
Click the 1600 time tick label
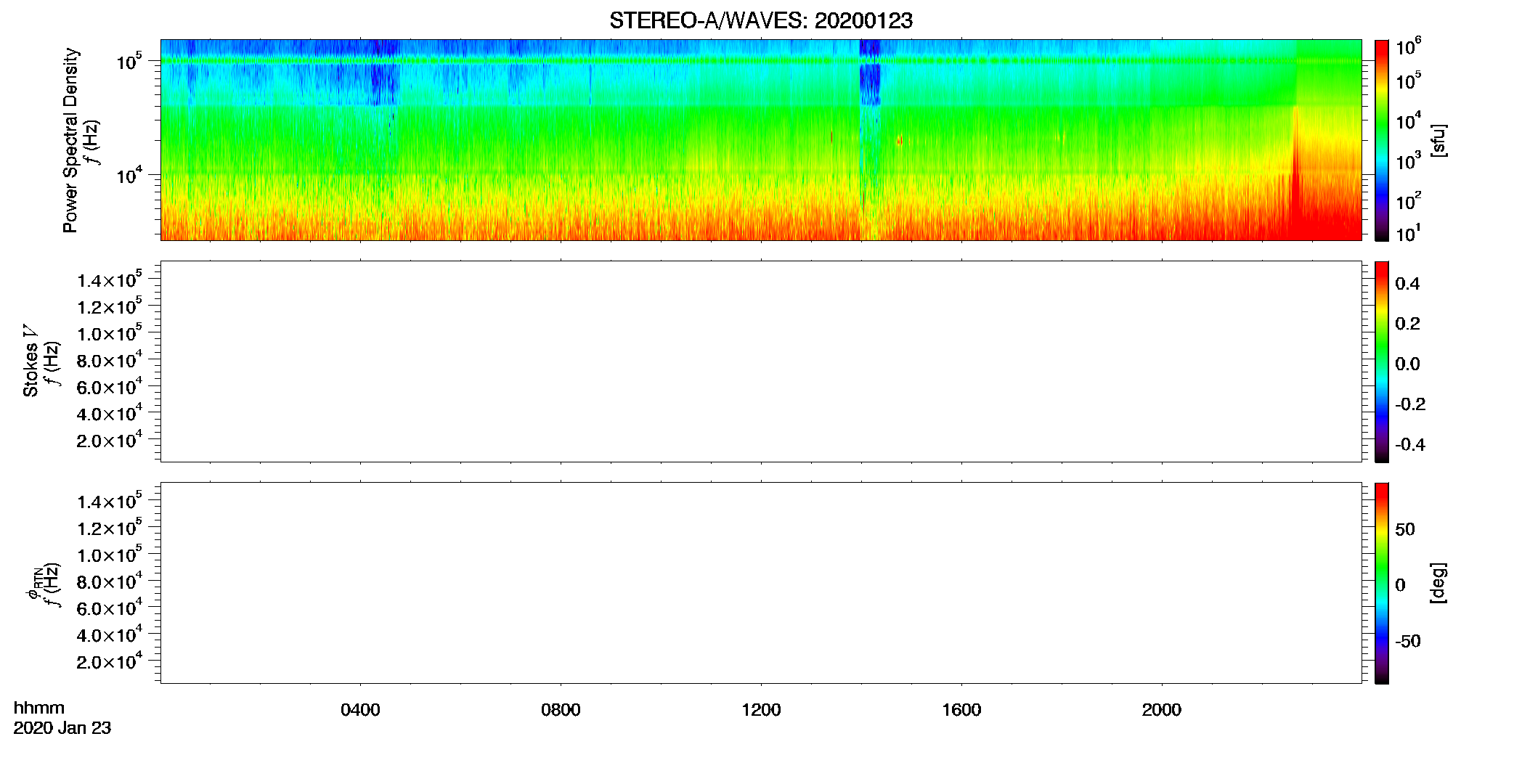click(961, 710)
